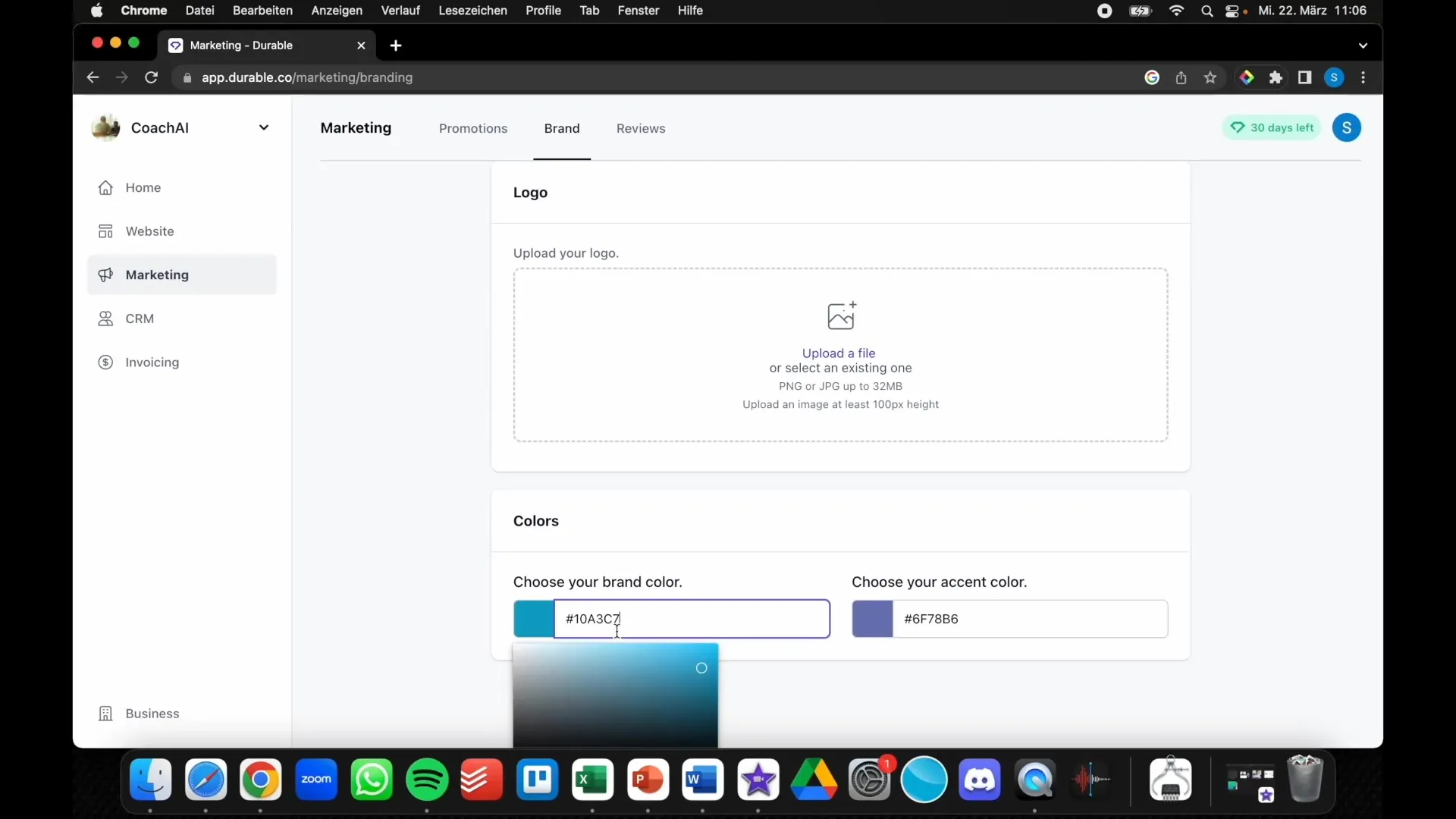The width and height of the screenshot is (1456, 819).
Task: Switch to the Reviews tab
Action: 640,127
